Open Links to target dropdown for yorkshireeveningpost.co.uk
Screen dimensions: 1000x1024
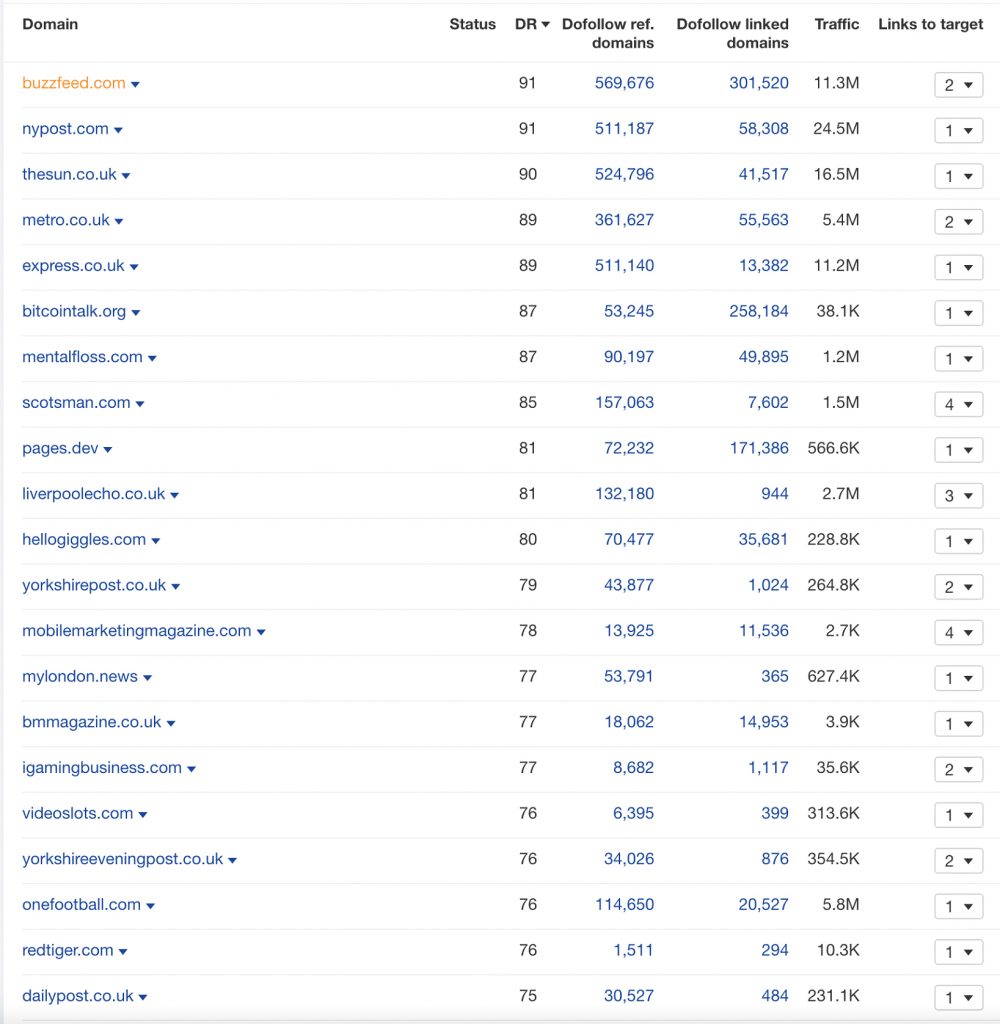tap(958, 861)
